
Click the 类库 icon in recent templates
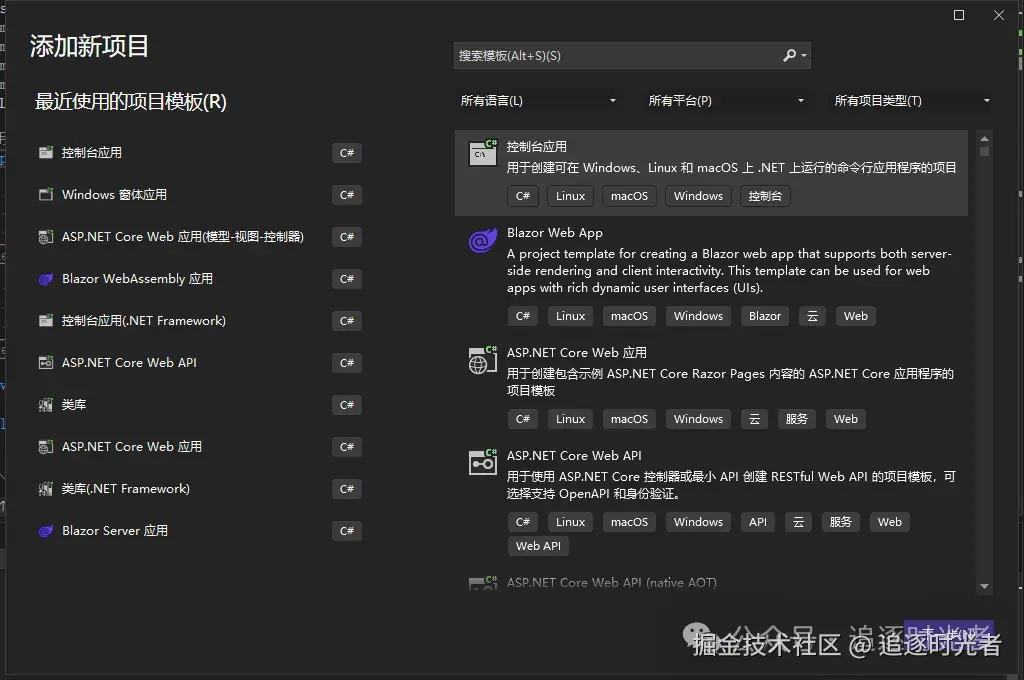pos(46,405)
